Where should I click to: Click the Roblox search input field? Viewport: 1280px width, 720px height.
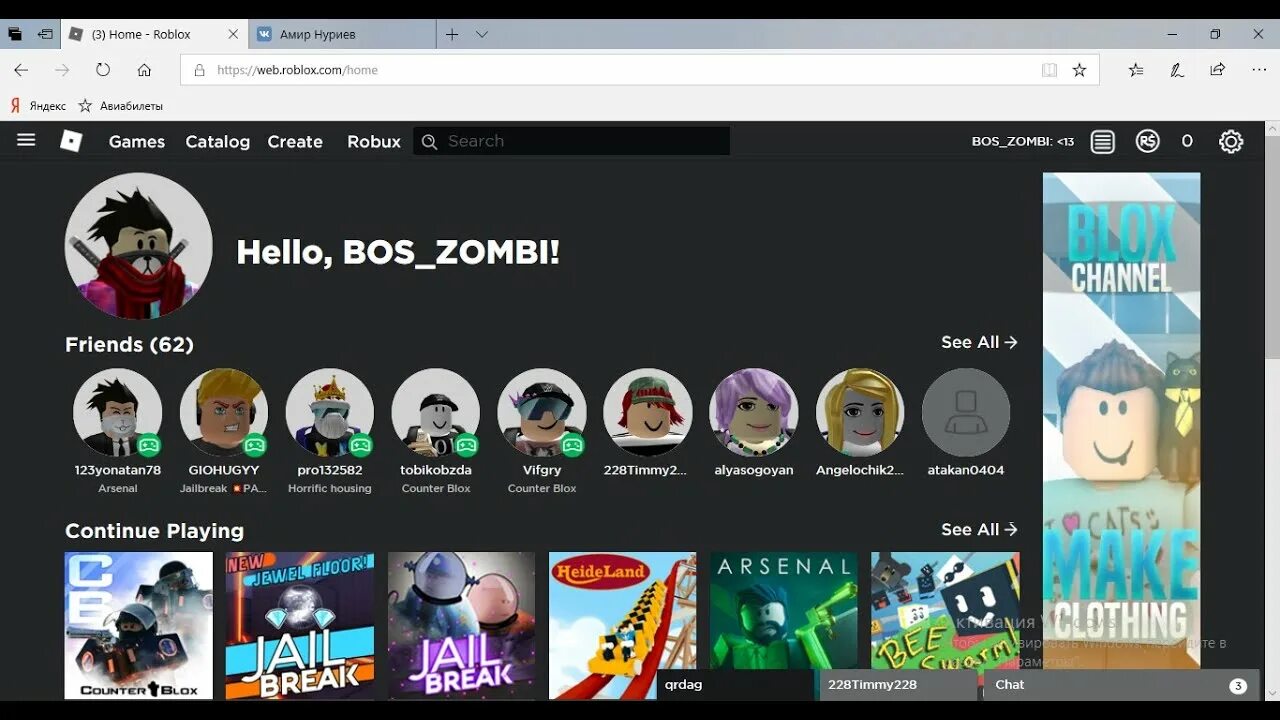[572, 141]
